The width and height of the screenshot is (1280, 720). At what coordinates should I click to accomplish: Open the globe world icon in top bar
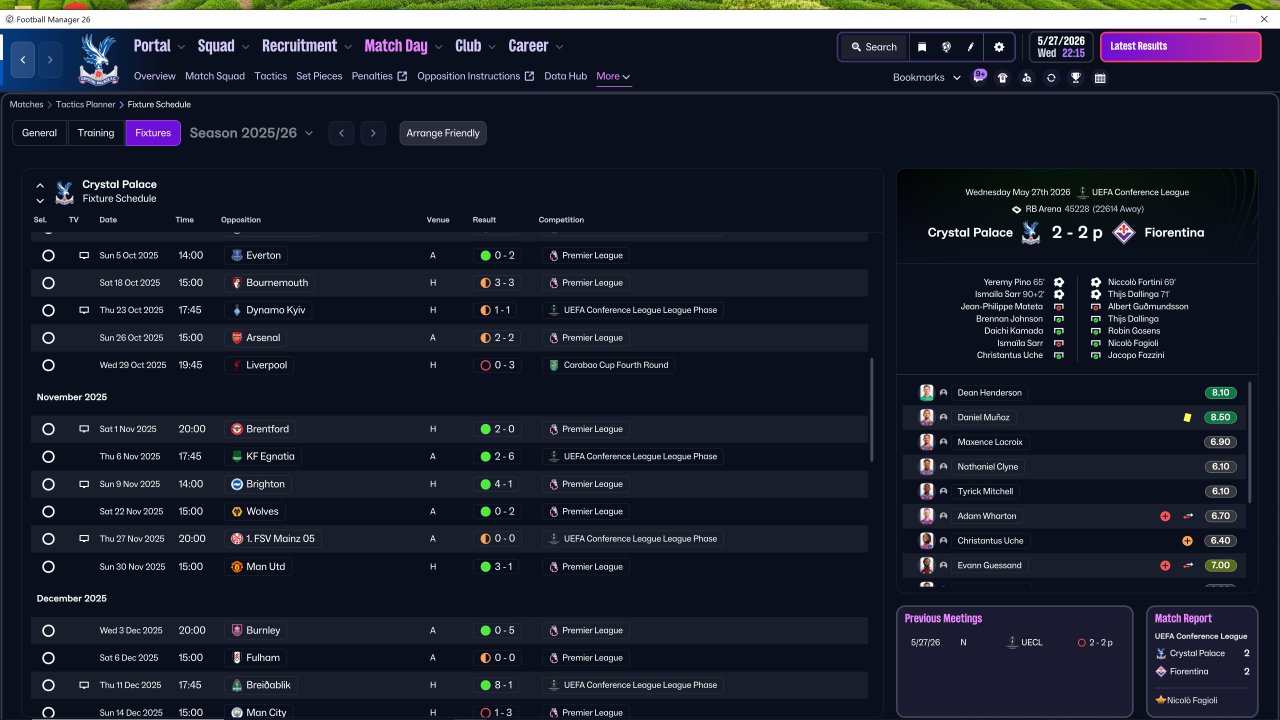[x=946, y=47]
